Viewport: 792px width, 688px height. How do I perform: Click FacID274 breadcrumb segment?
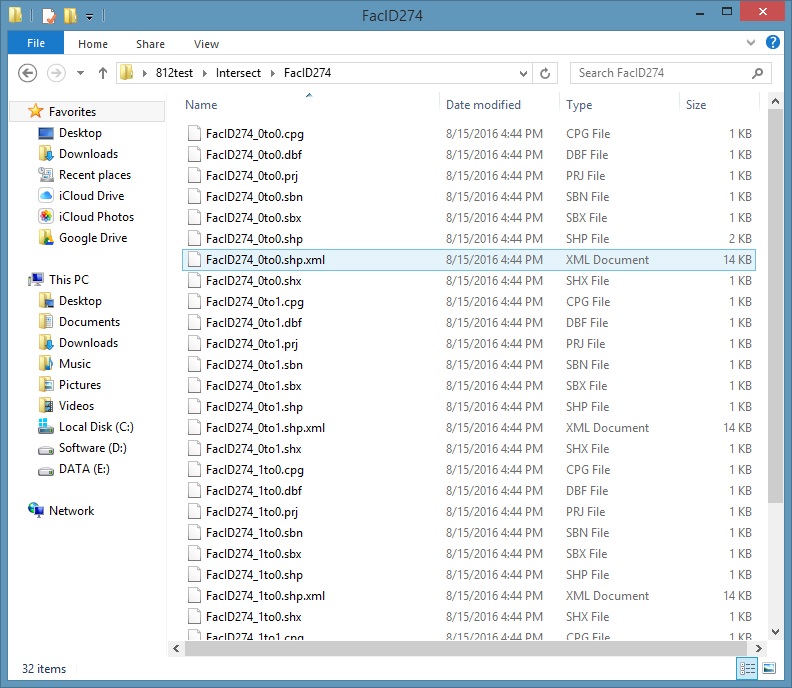pos(308,73)
